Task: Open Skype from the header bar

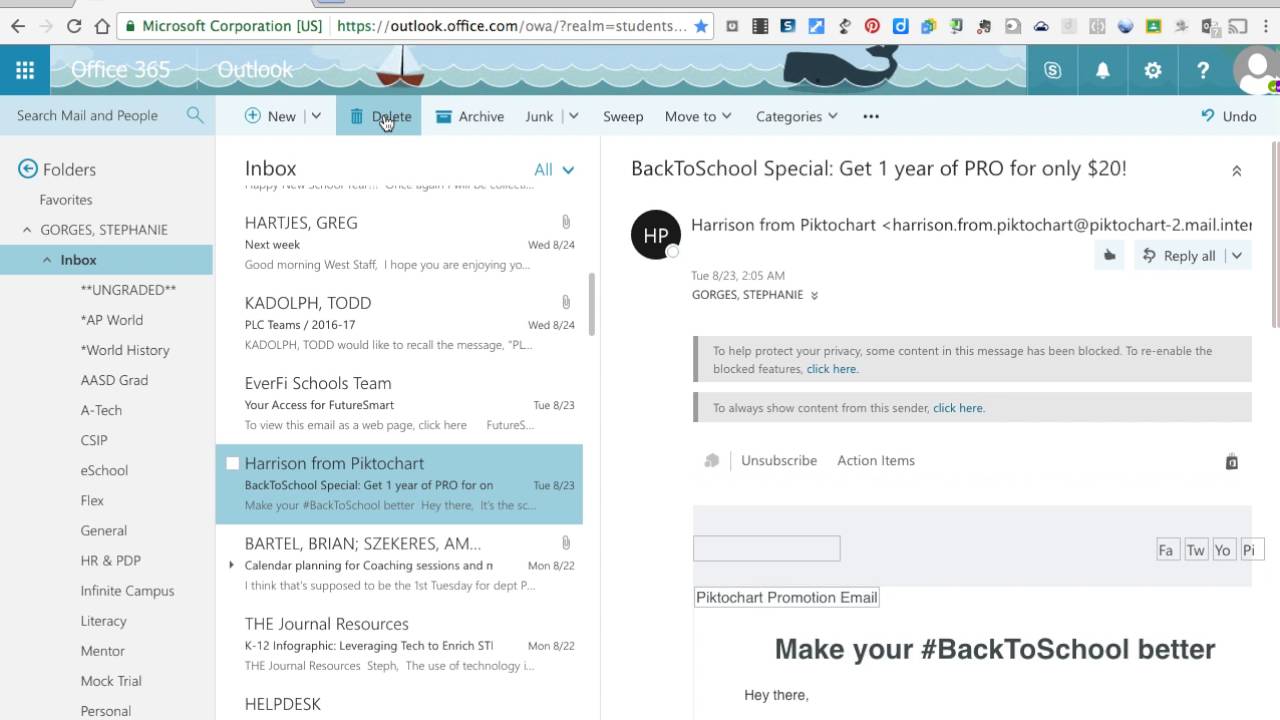Action: 1052,70
